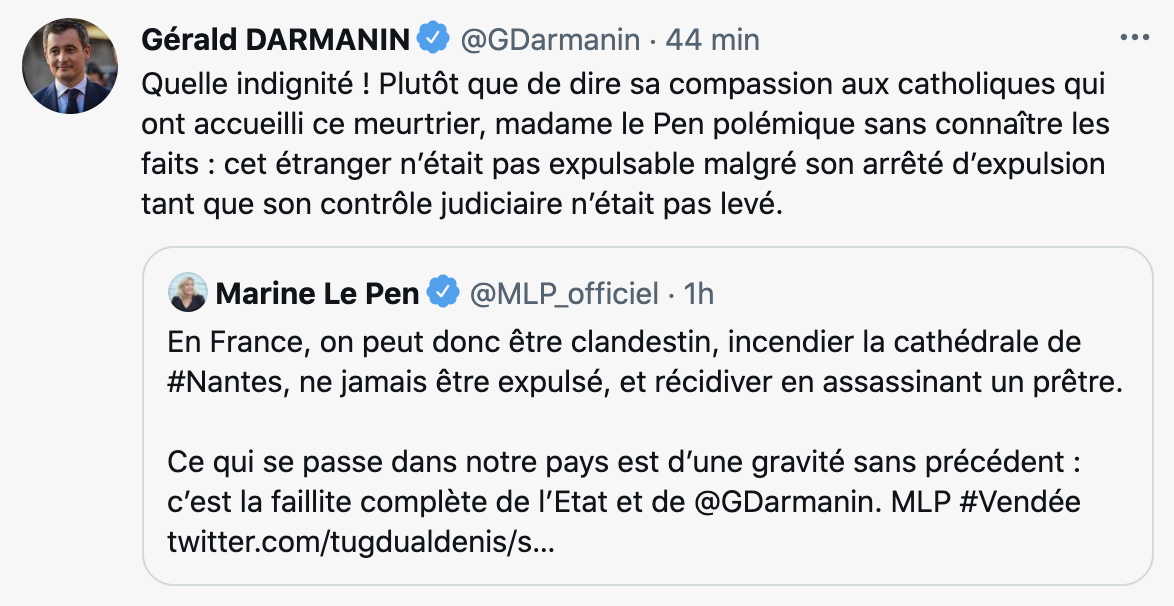Click the Marine Le Pen display name
The image size is (1174, 606).
pyautogui.click(x=317, y=294)
